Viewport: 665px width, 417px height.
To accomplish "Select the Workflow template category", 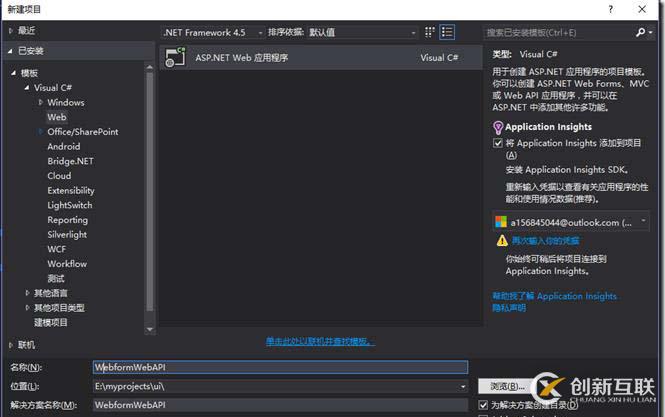I will point(67,264).
